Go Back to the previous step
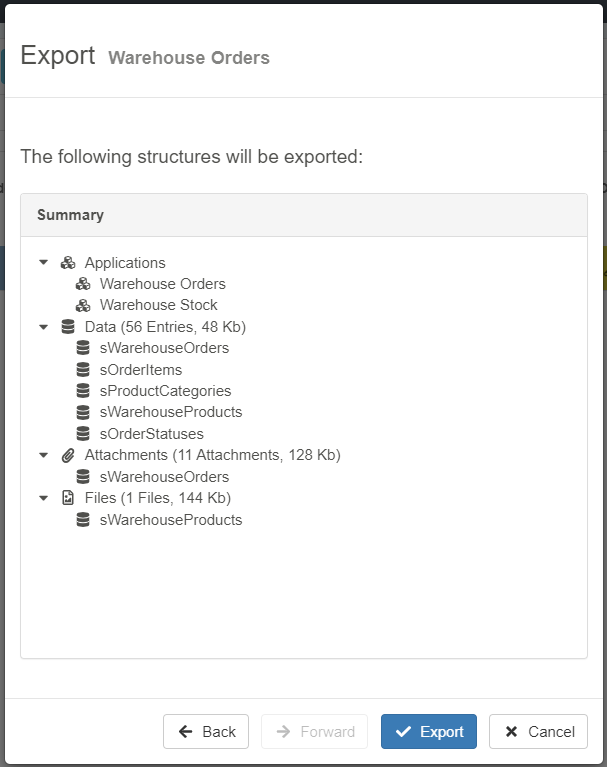607x767 pixels. pos(206,732)
